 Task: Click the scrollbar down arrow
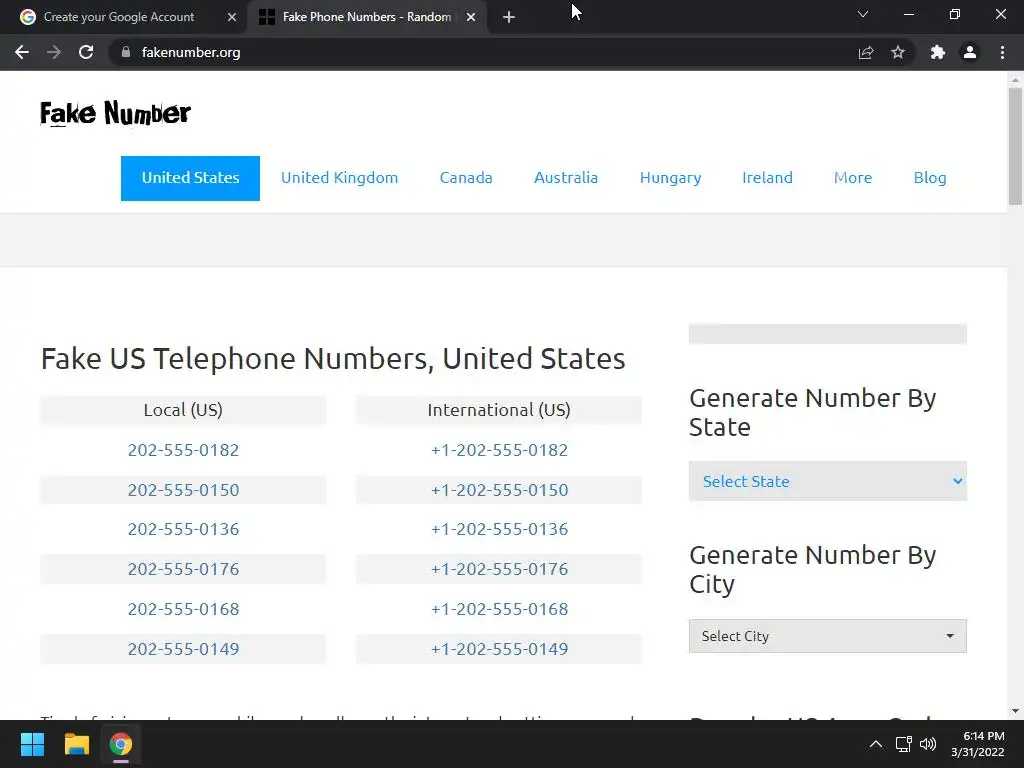tap(1015, 711)
